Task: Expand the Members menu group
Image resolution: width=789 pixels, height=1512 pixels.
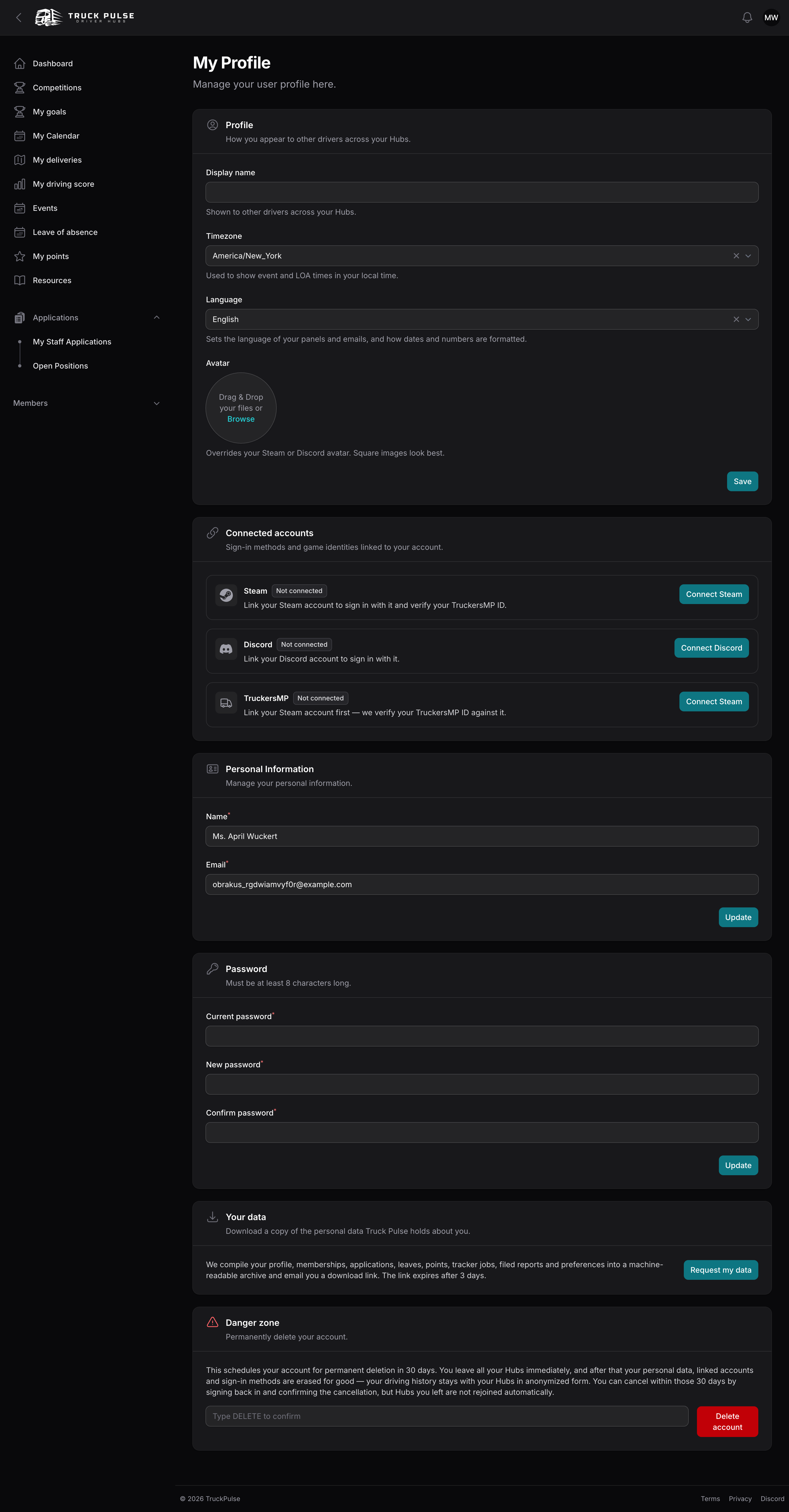Action: [x=156, y=403]
